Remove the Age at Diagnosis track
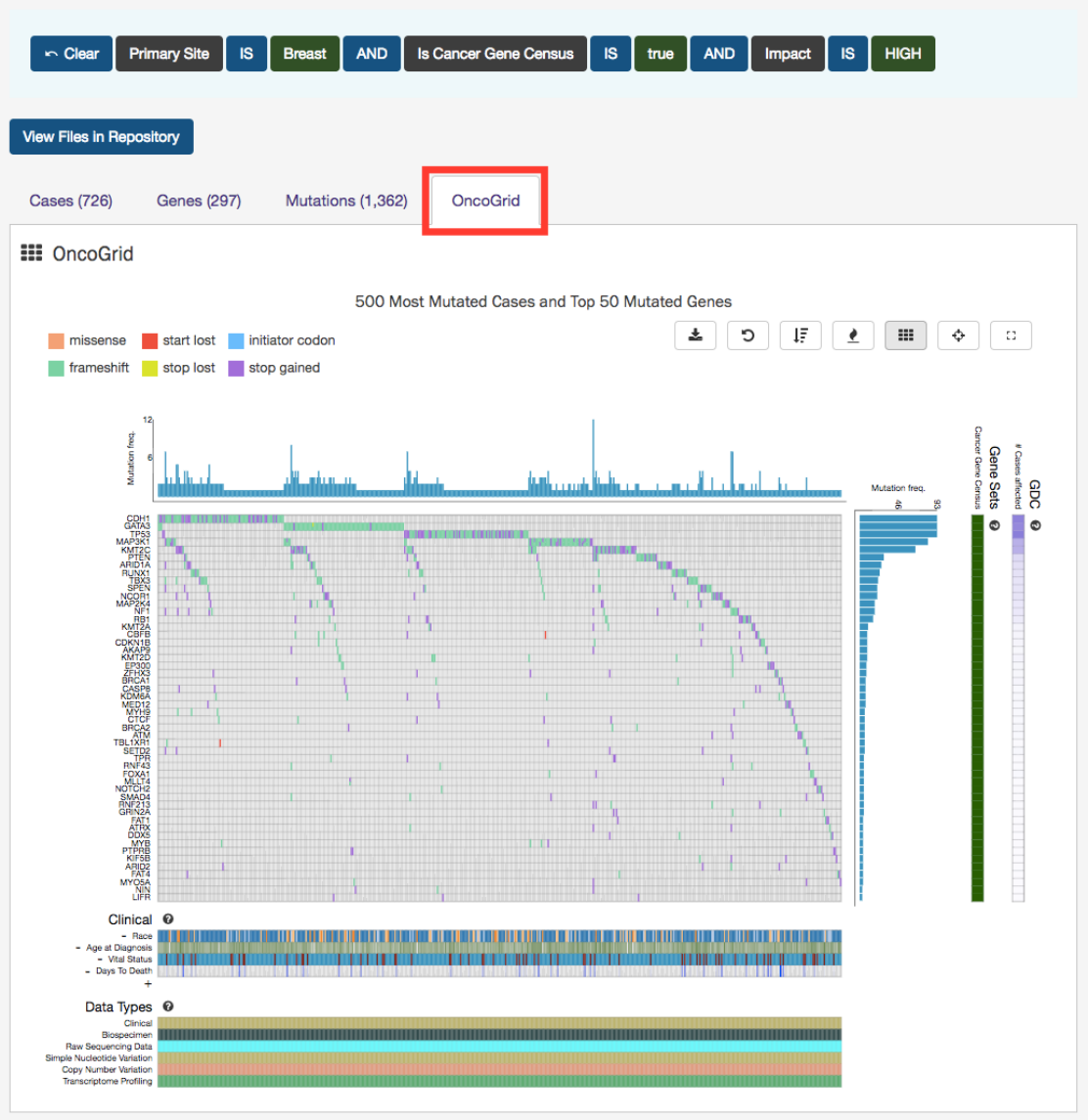This screenshot has height=1120, width=1088. [78, 948]
